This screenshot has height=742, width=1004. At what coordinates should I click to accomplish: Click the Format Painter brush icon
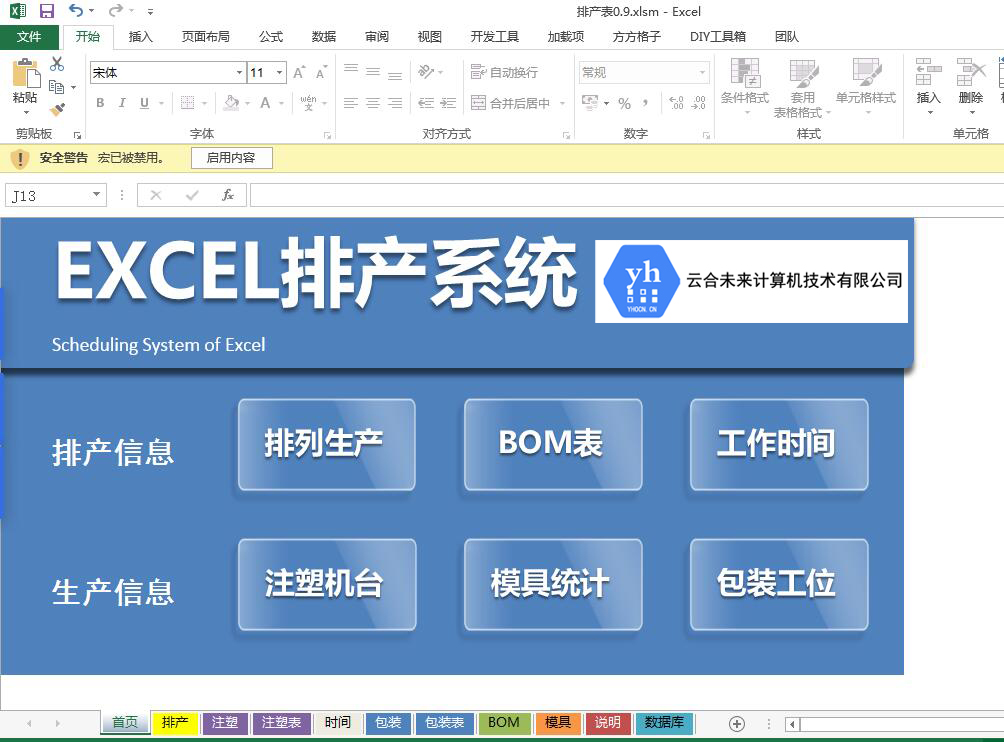click(57, 109)
